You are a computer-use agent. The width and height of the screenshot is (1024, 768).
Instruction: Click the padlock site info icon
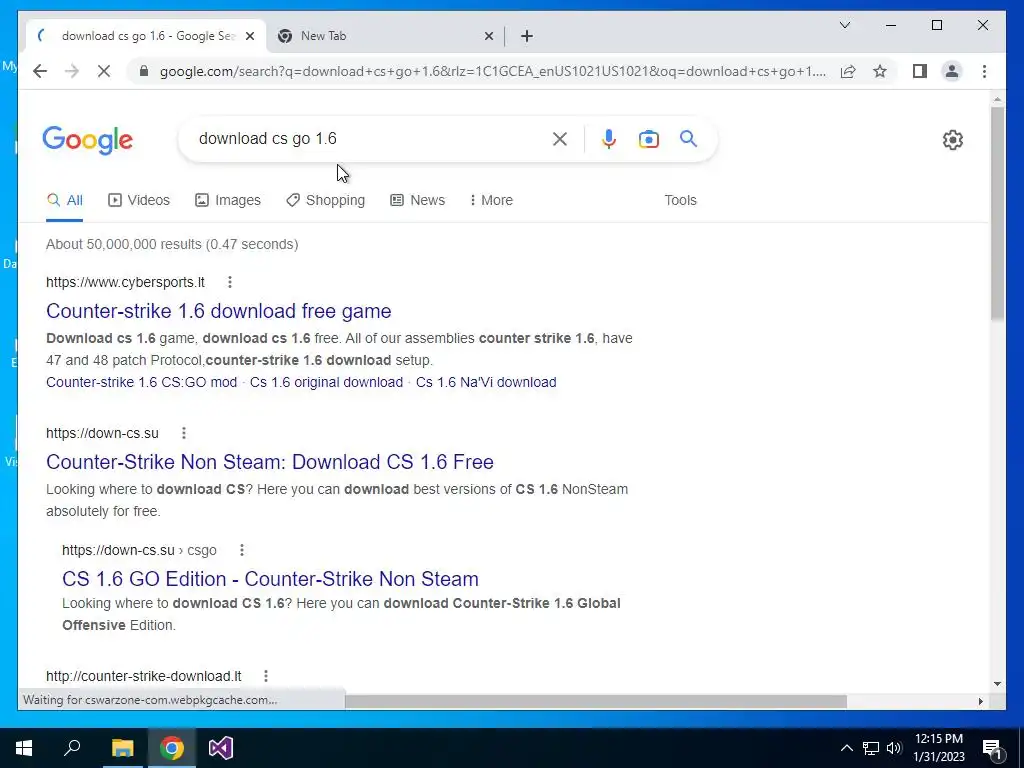(x=144, y=71)
